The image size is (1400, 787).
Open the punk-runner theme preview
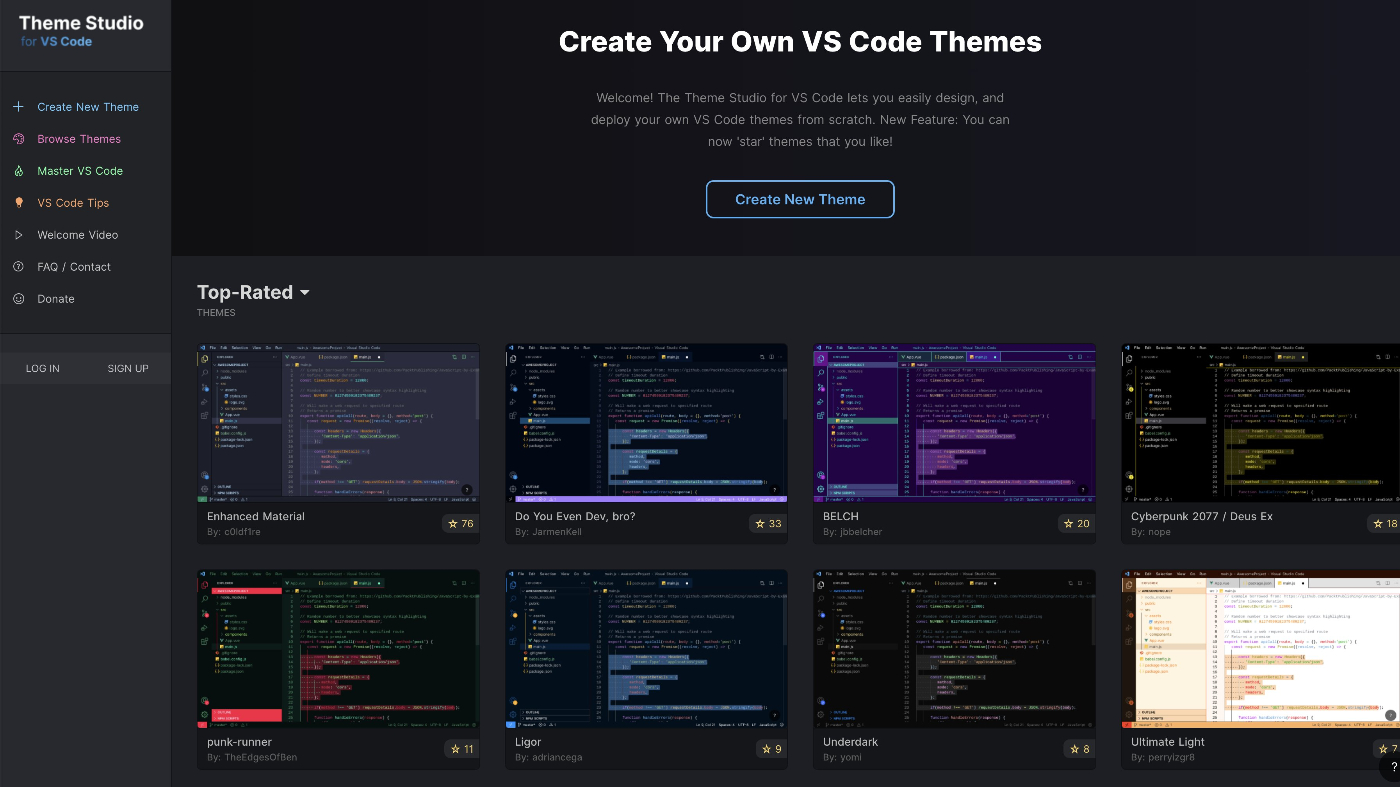(x=338, y=649)
